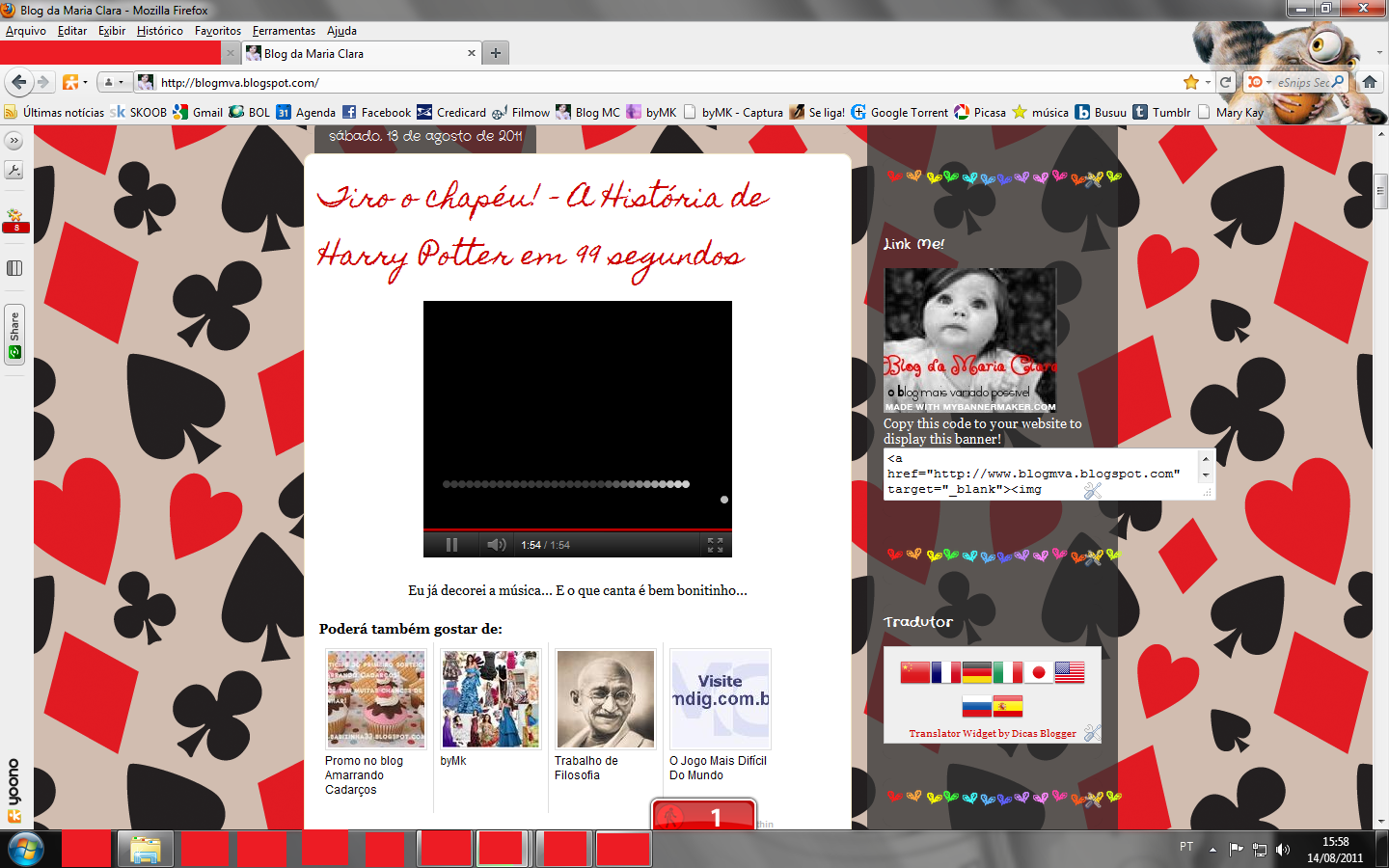Open the Picasa bookmark
1389x868 pixels.
click(x=980, y=112)
